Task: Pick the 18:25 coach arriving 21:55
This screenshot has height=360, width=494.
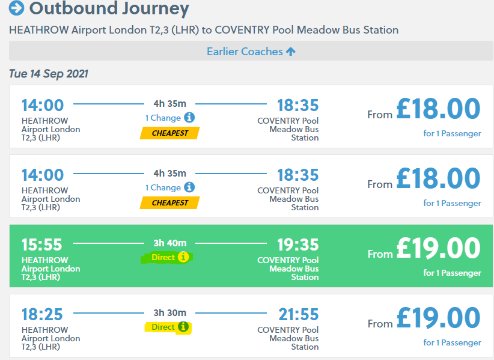Action: click(x=251, y=326)
